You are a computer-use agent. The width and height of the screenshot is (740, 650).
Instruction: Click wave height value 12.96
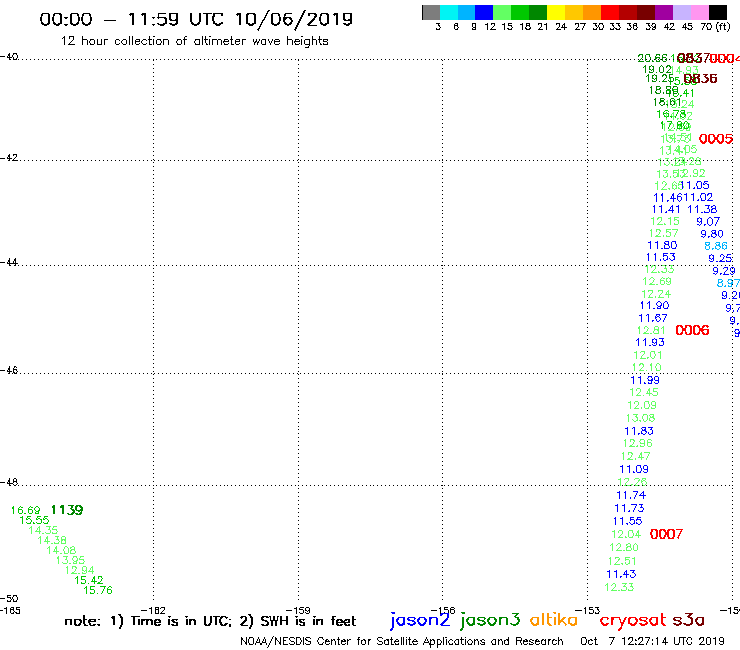pos(638,443)
